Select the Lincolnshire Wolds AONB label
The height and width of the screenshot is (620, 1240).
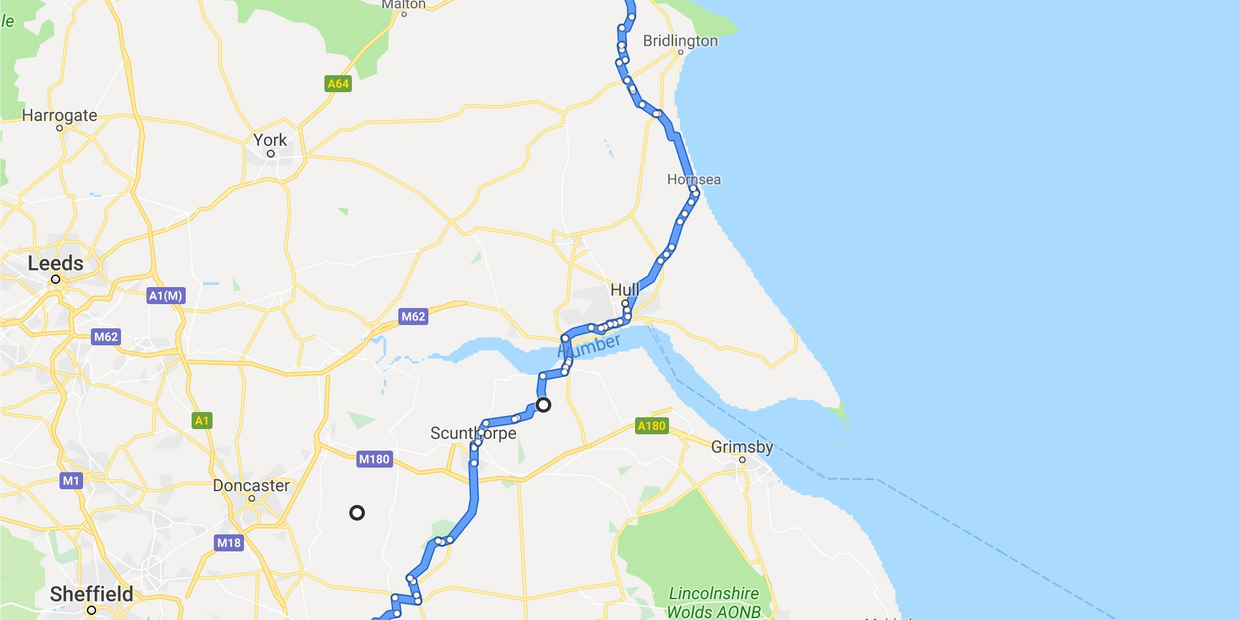(714, 603)
